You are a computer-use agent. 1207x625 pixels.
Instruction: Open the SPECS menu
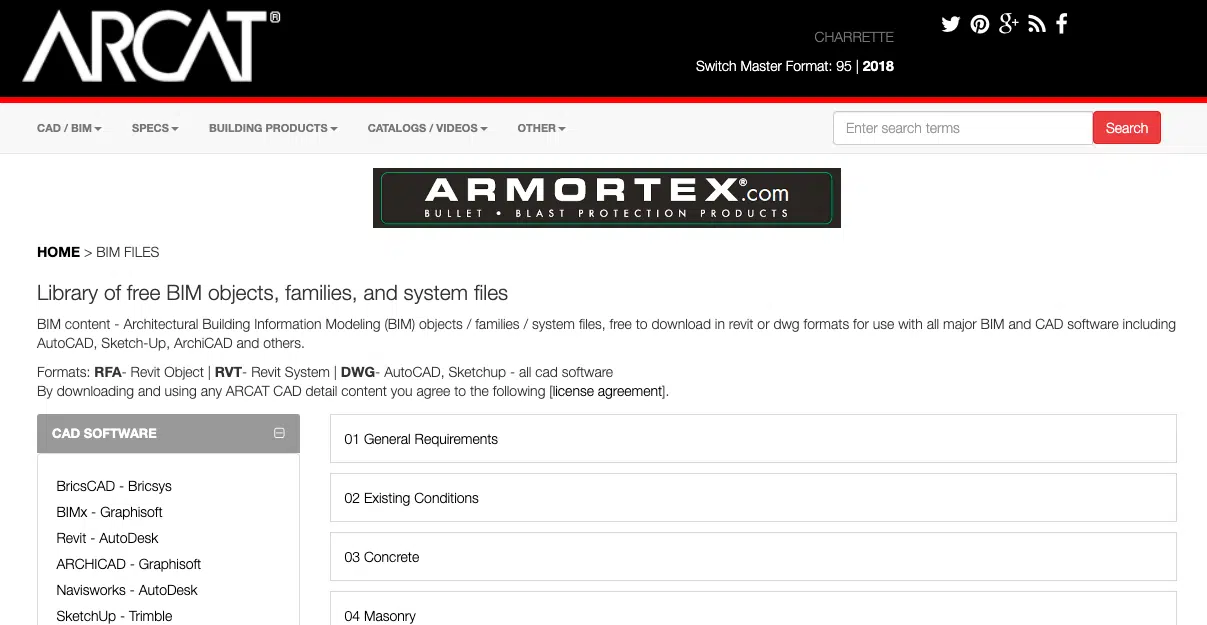point(154,128)
